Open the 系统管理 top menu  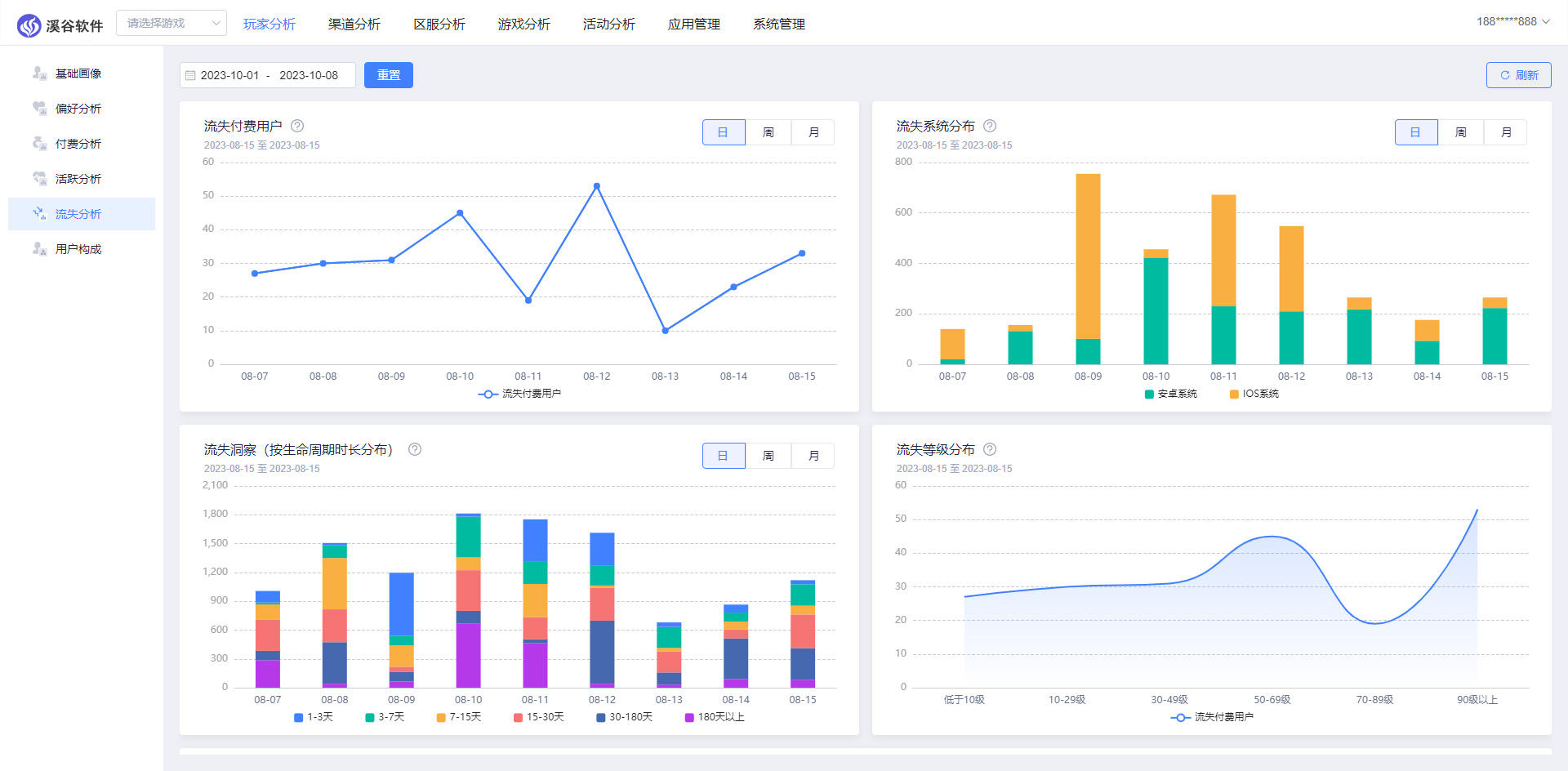click(779, 25)
